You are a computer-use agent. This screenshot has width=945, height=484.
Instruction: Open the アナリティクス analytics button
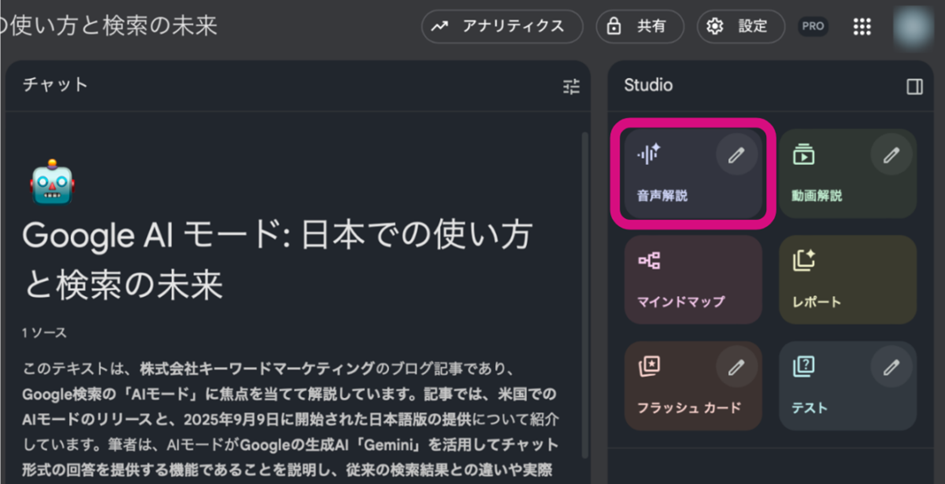click(501, 27)
